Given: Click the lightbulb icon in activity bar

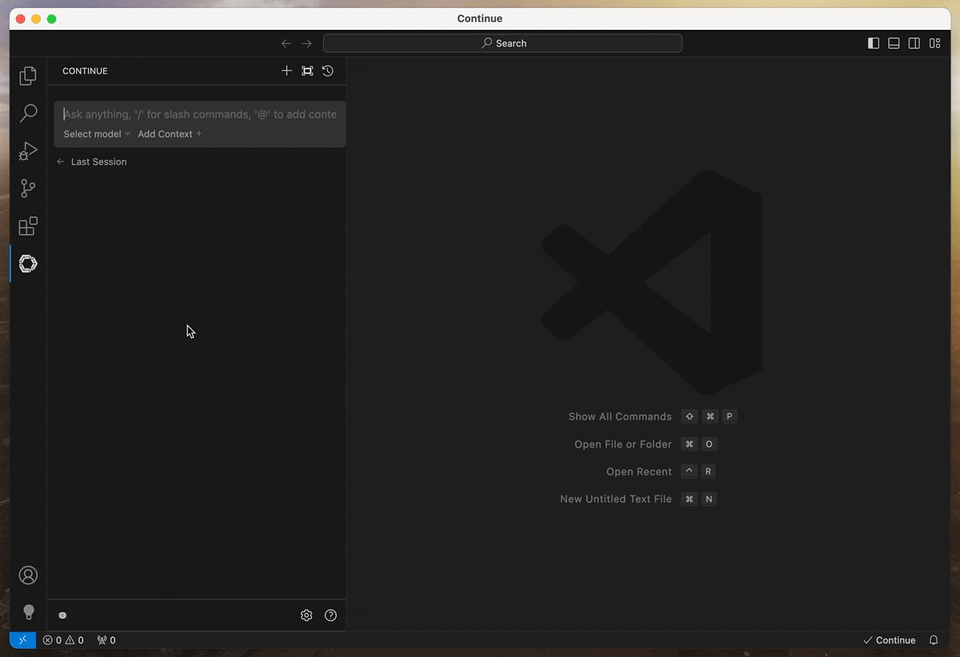Looking at the screenshot, I should [x=28, y=612].
